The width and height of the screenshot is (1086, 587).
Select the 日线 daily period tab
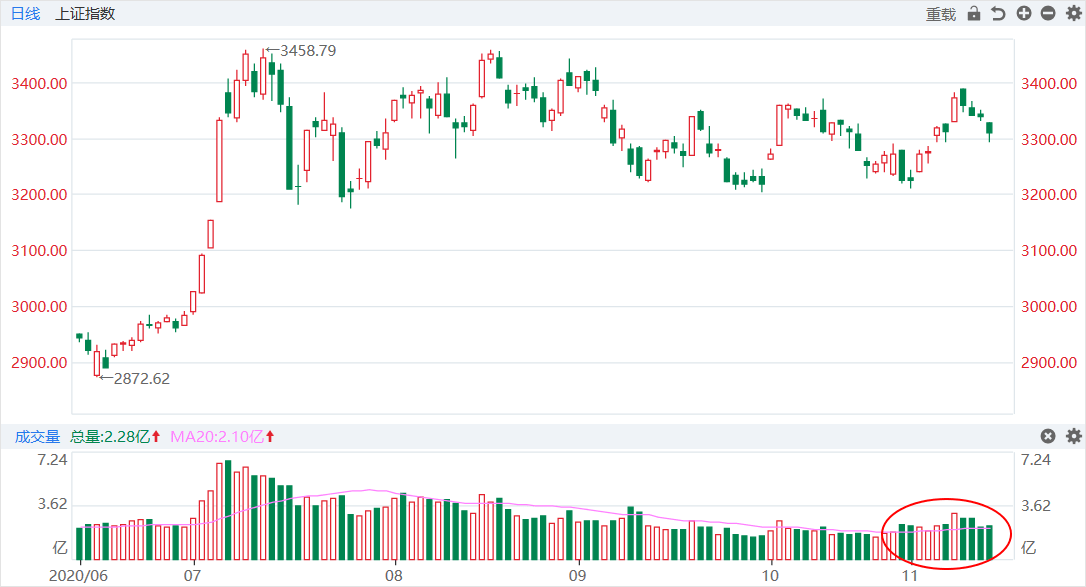coord(25,14)
